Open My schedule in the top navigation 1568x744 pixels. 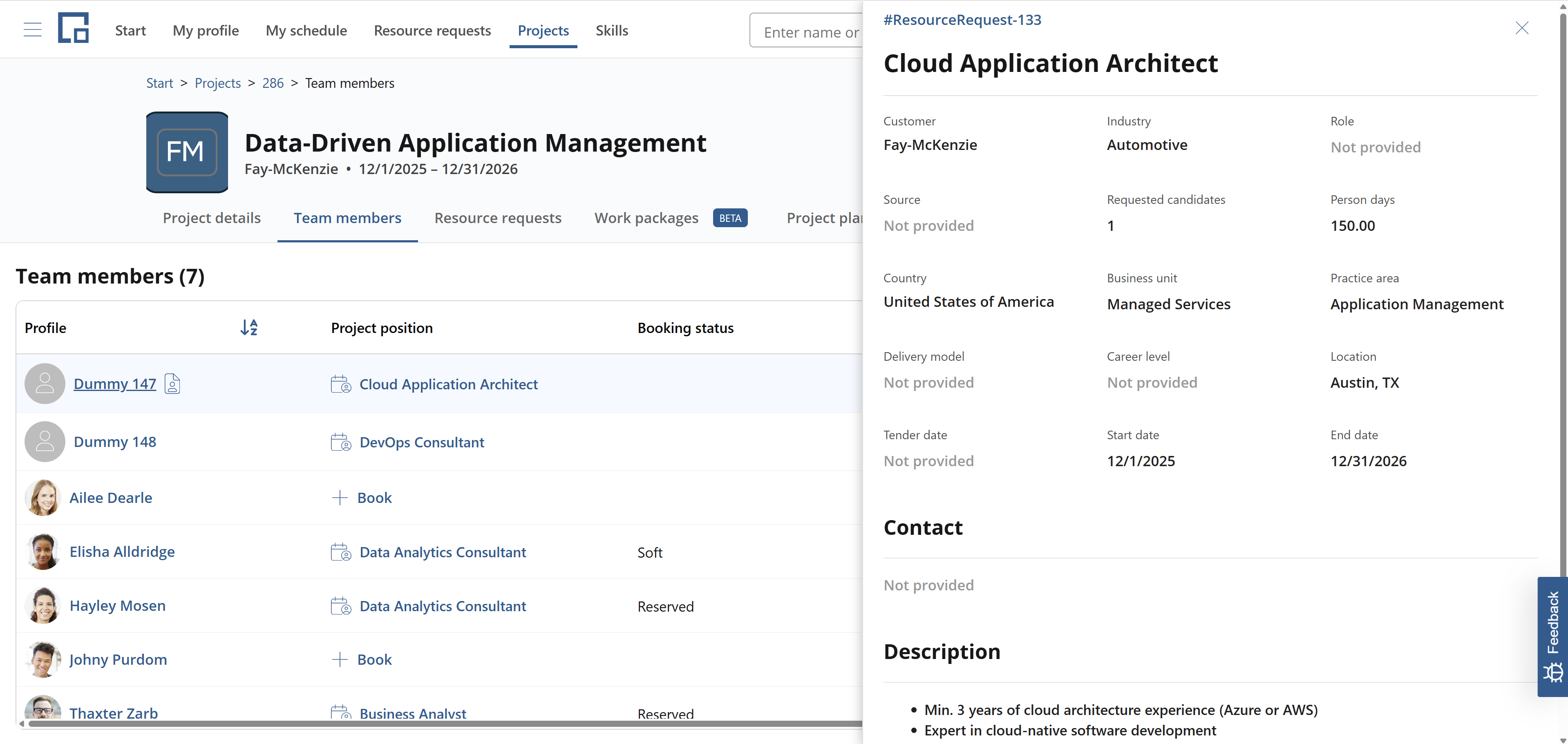[306, 30]
